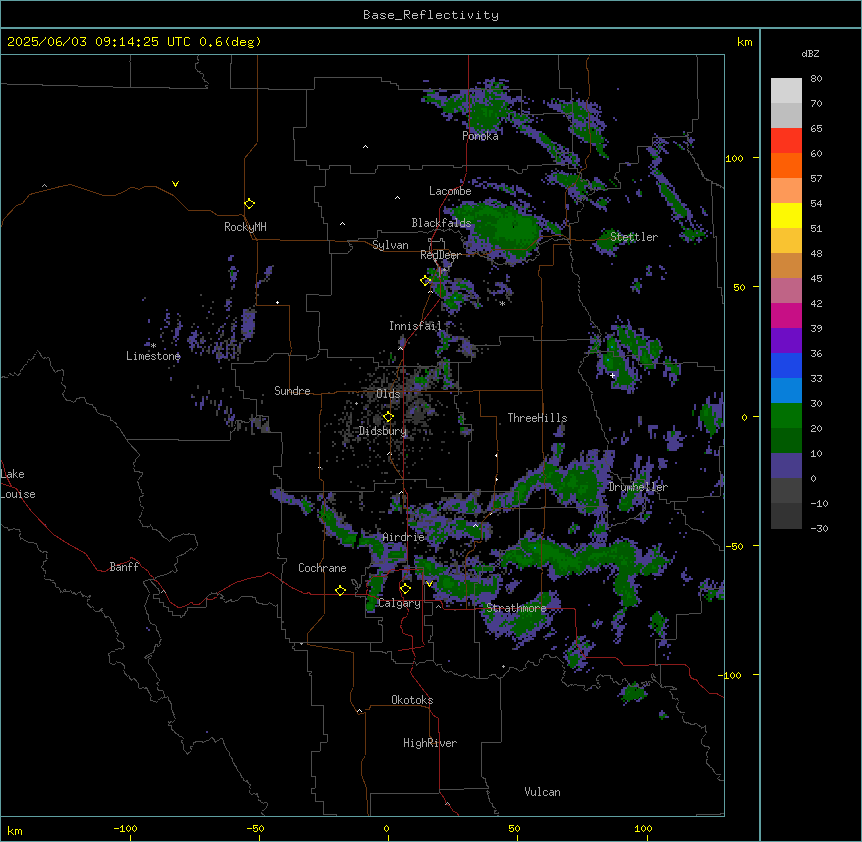Image resolution: width=862 pixels, height=842 pixels.
Task: Pick the red 65 dBZ legend swatch
Action: click(x=786, y=140)
